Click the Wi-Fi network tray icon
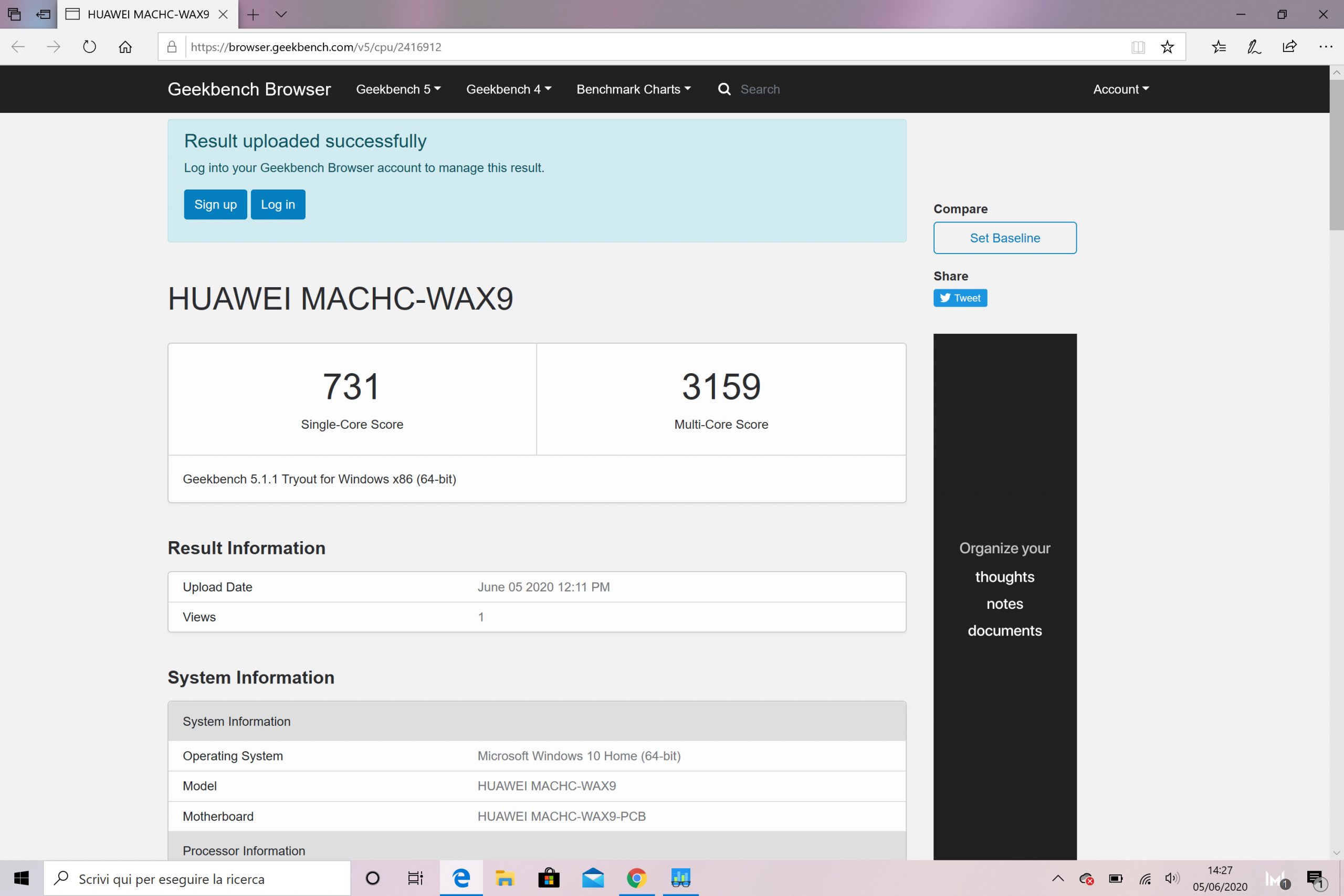Viewport: 1344px width, 896px height. 1144,878
